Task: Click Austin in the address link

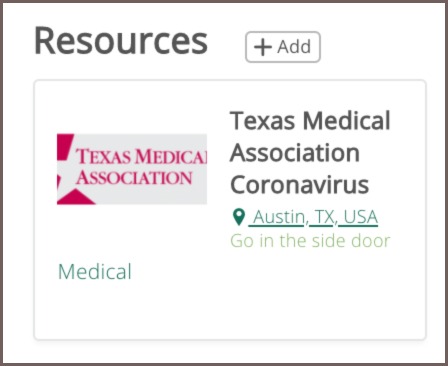Action: pyautogui.click(x=279, y=217)
